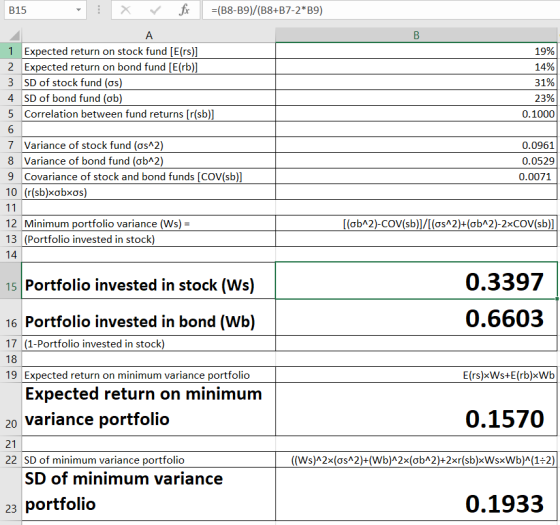Select value 0.1000 in cell B5
This screenshot has height=525, width=560.
416,114
